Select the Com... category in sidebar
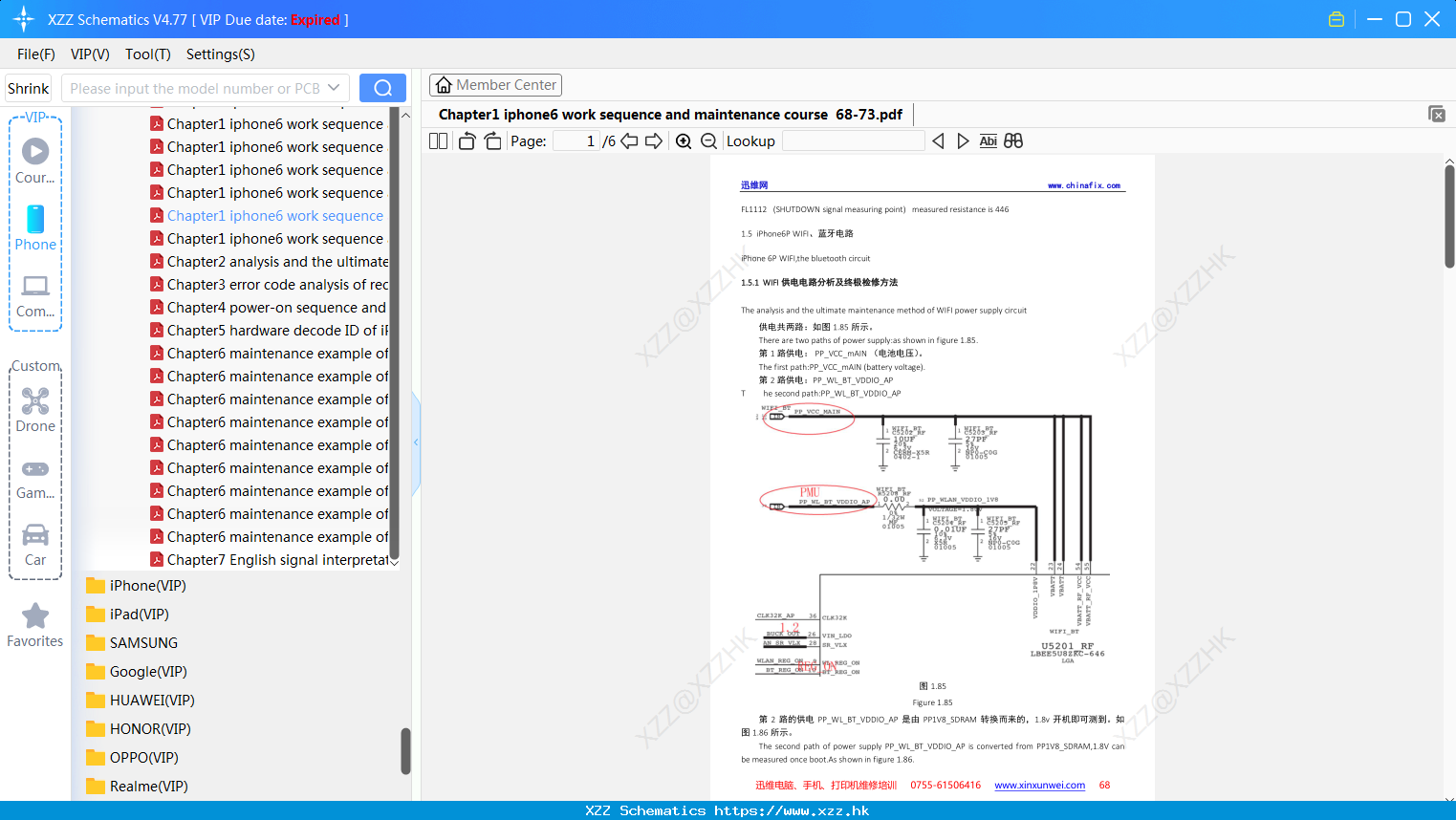 pyautogui.click(x=35, y=295)
